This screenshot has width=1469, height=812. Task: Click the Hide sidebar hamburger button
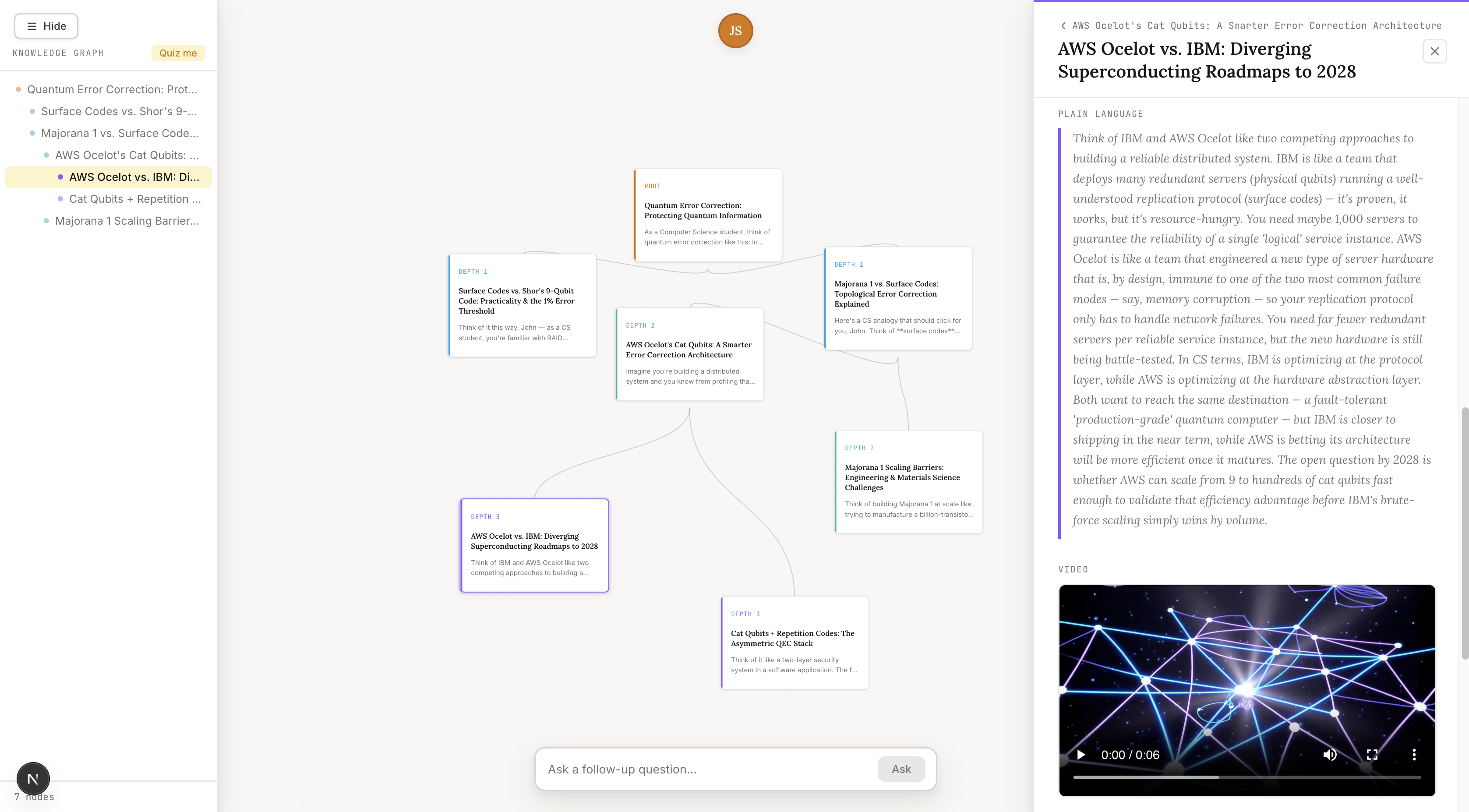point(46,26)
